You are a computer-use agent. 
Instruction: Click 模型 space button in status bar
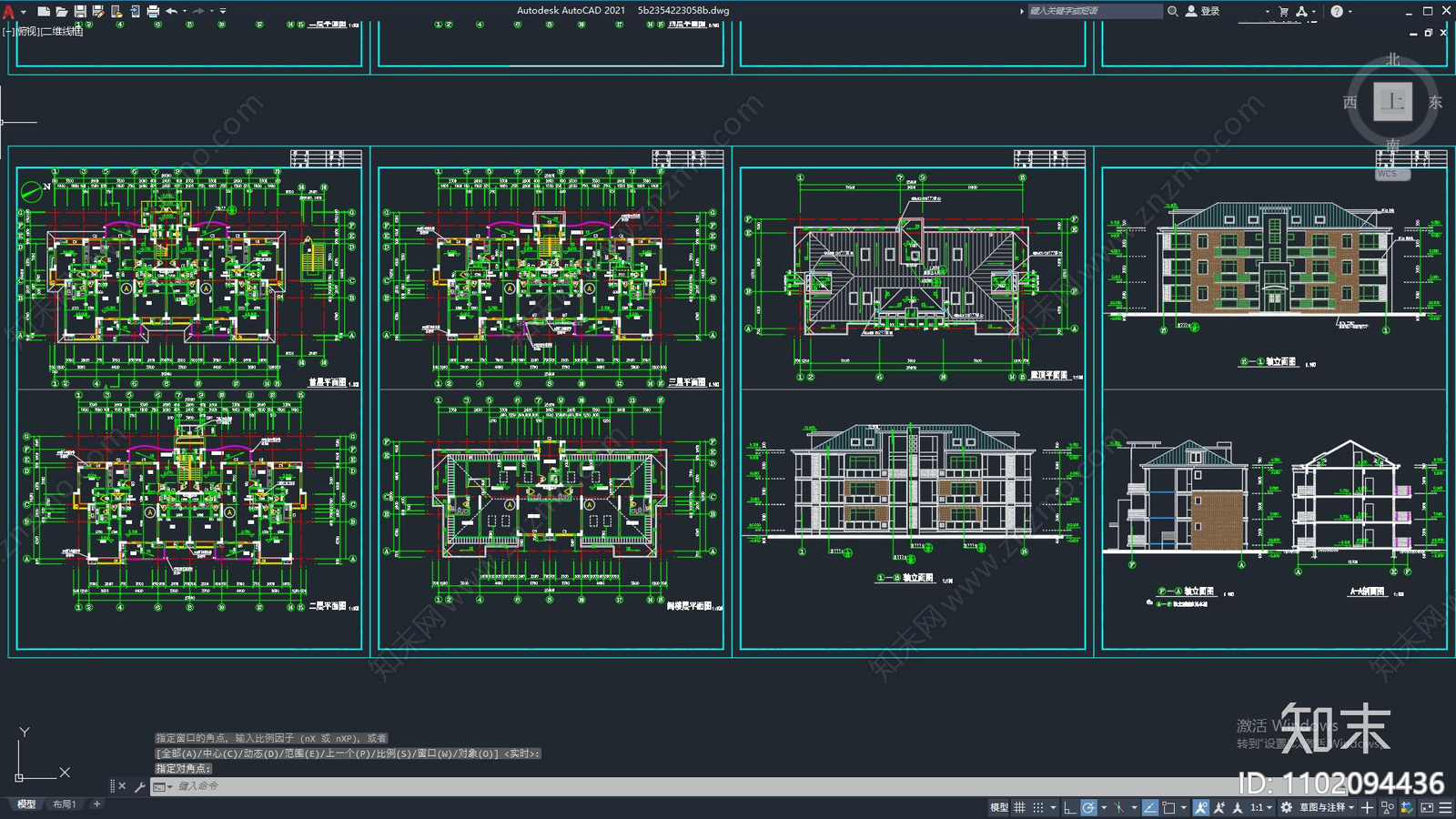[x=999, y=807]
